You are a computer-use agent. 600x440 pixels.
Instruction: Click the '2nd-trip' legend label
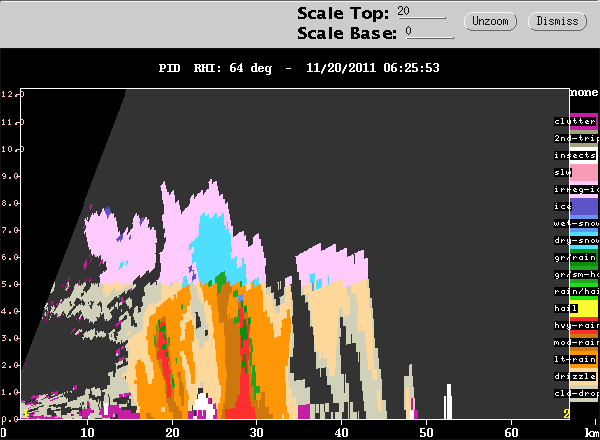click(x=576, y=138)
